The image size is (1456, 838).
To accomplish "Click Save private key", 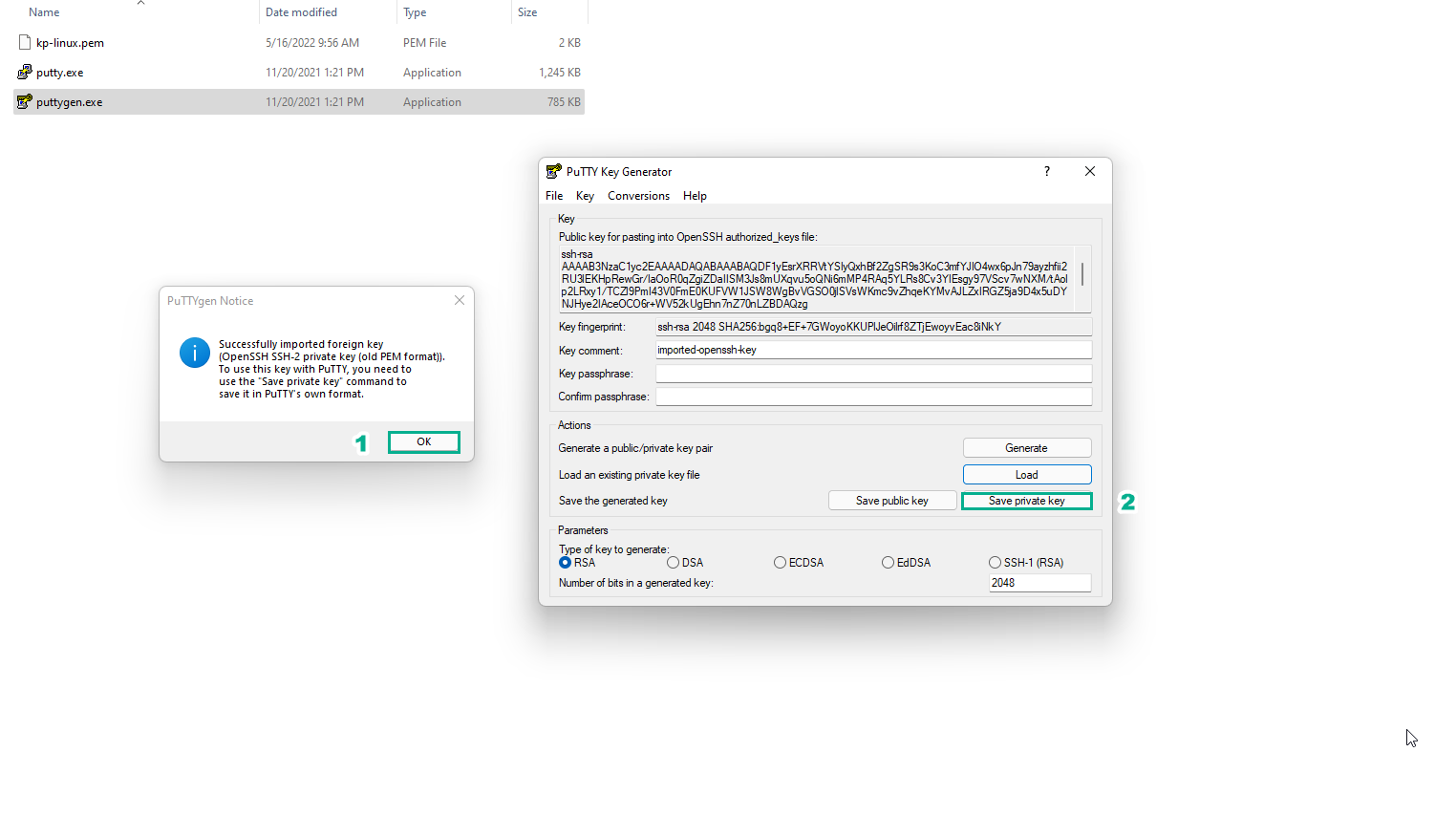I will click(1027, 501).
